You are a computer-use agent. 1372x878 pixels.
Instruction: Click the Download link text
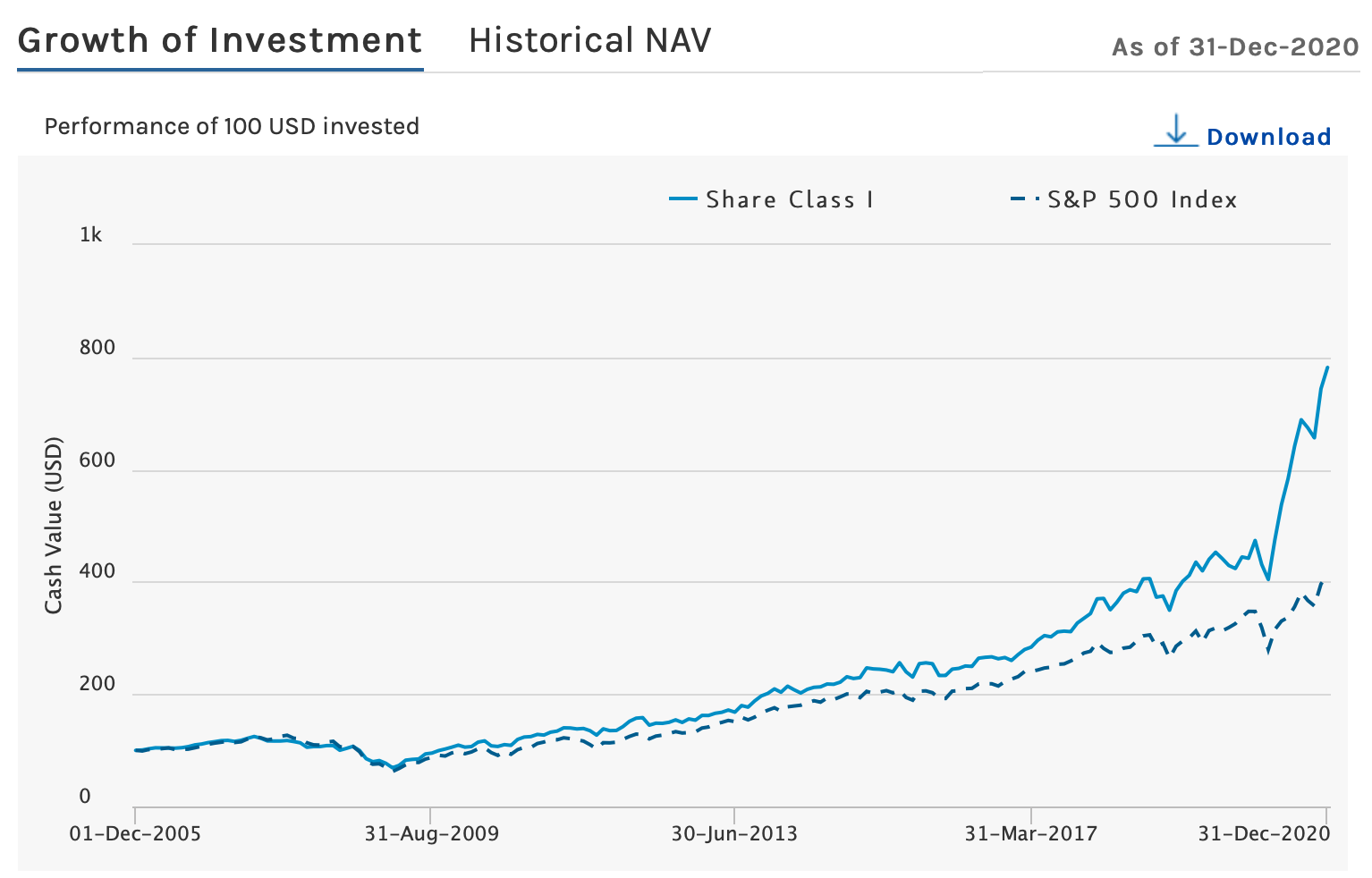[x=1268, y=137]
